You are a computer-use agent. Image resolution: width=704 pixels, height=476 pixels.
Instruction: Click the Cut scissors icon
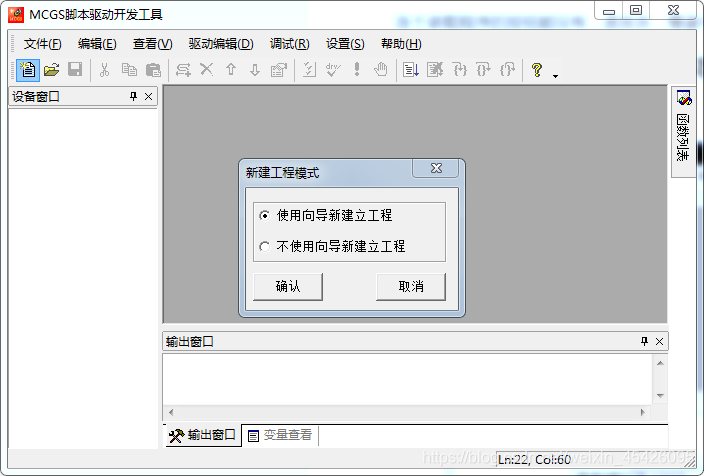point(105,70)
